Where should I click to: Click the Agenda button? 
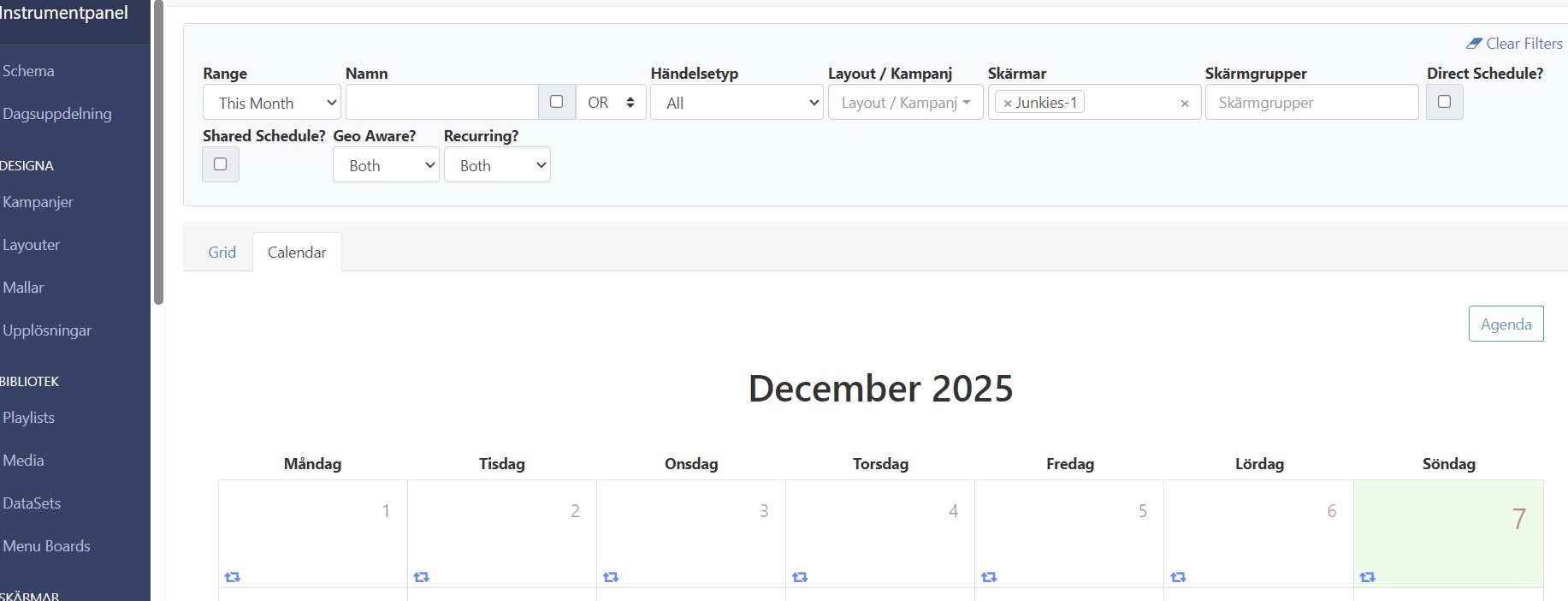(1506, 324)
